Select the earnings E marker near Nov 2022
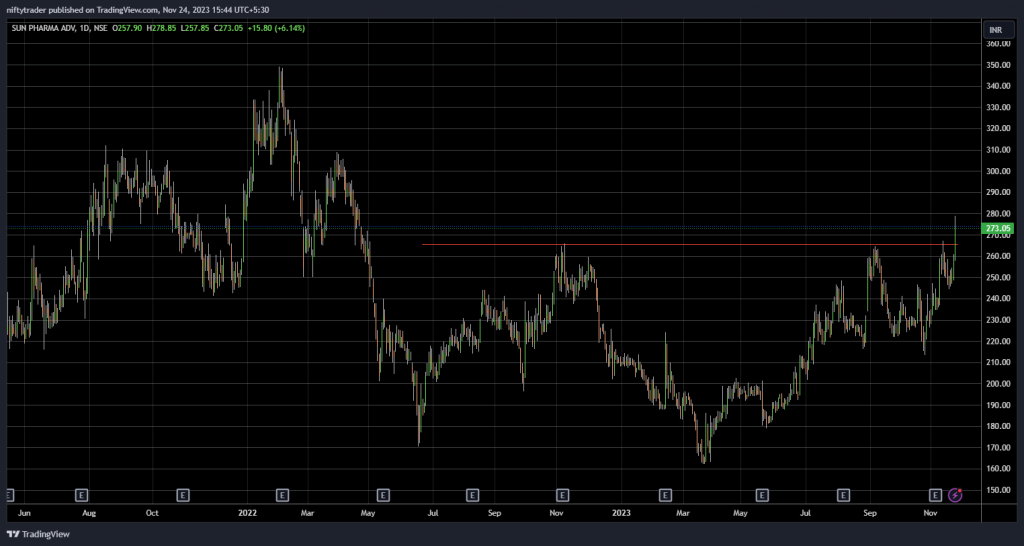The height and width of the screenshot is (546, 1024). (x=562, y=496)
